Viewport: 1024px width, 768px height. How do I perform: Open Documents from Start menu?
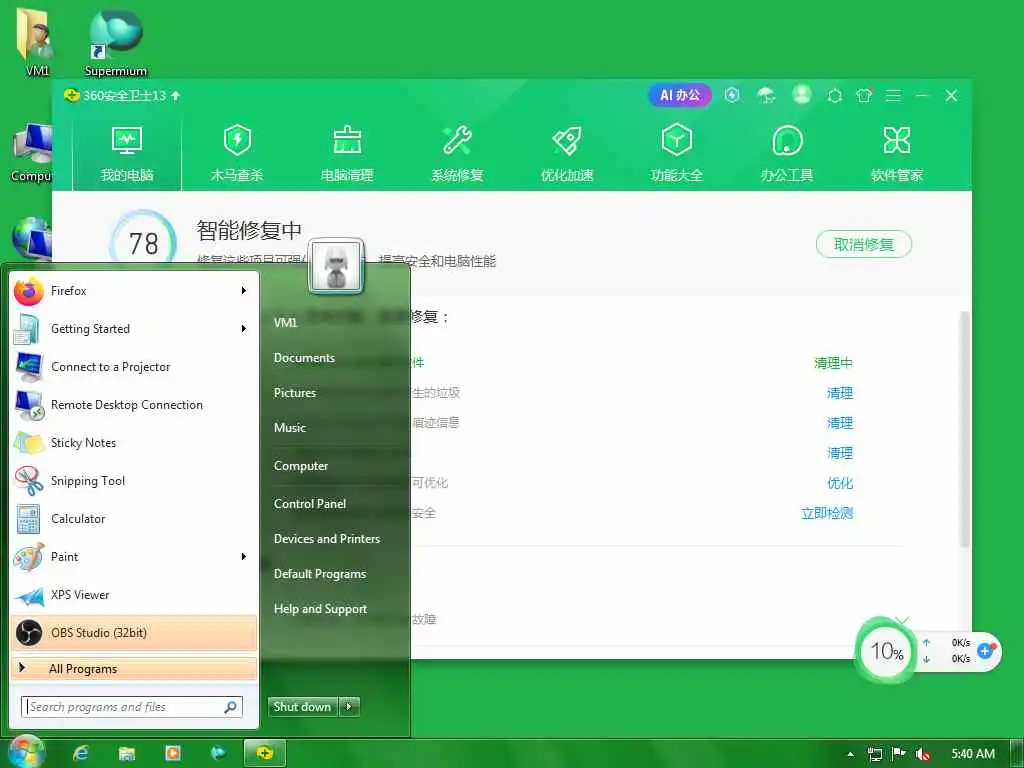tap(304, 358)
